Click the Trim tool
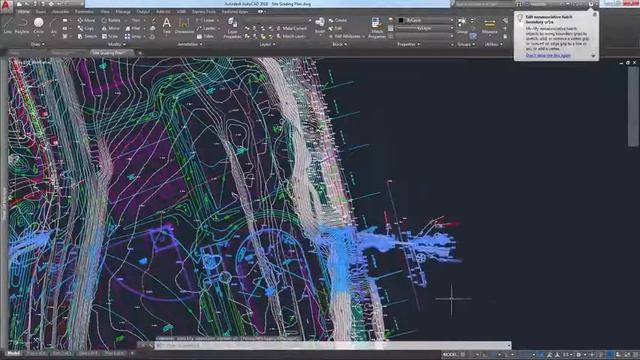The height and width of the screenshot is (360, 640). point(133,20)
